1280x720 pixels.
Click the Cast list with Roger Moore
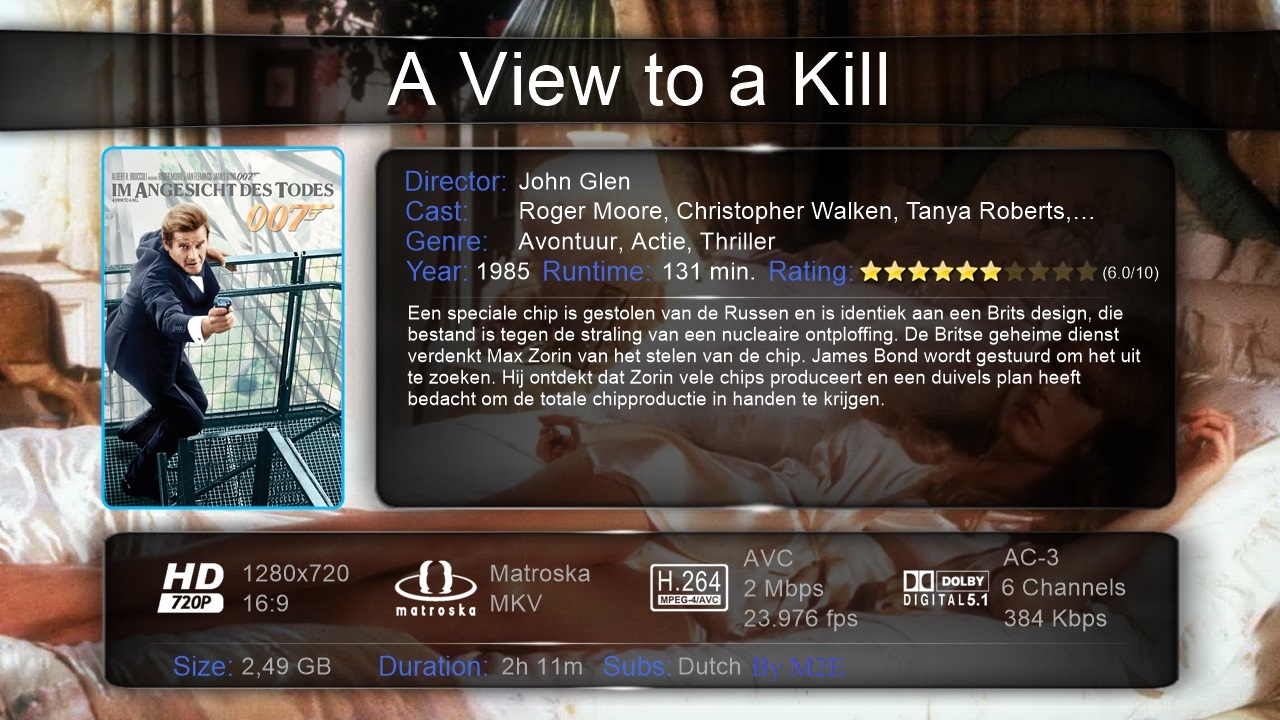[807, 212]
